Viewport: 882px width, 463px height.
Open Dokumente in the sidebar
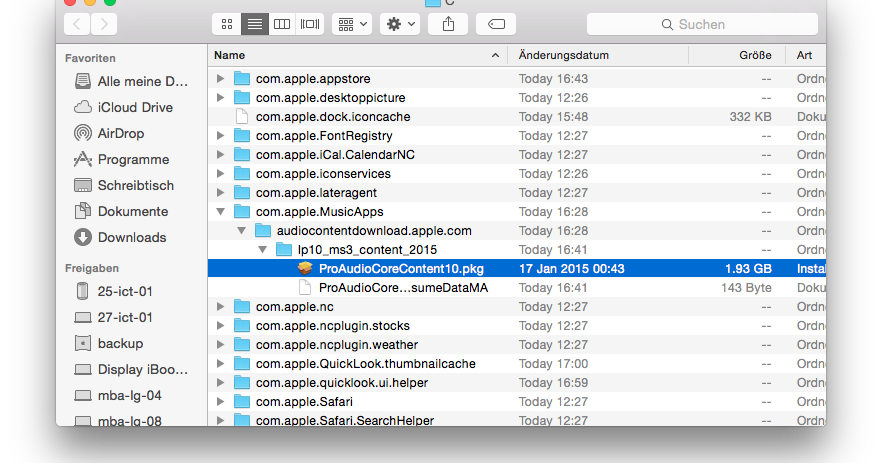(x=122, y=211)
